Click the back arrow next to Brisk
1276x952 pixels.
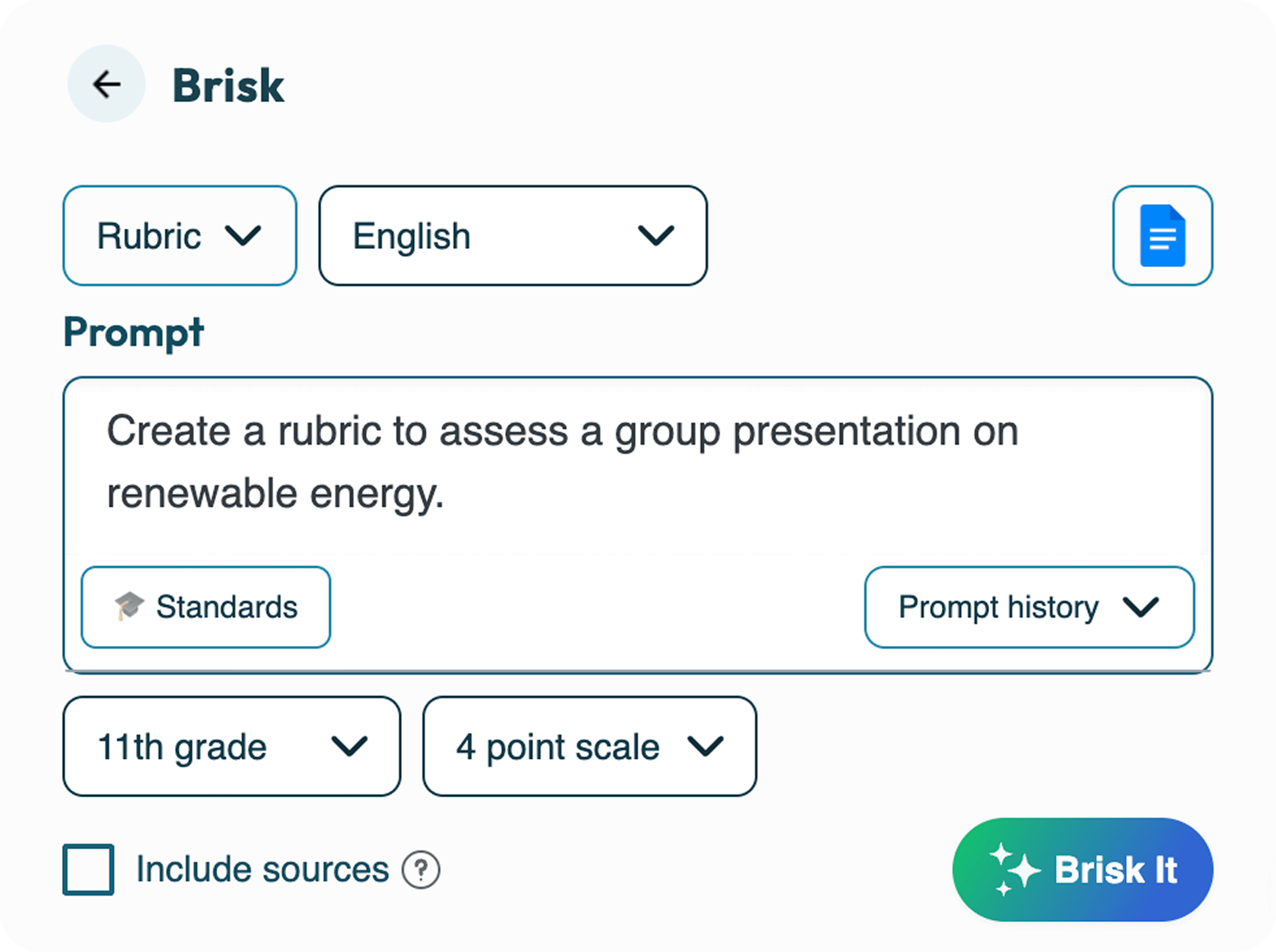tap(107, 84)
